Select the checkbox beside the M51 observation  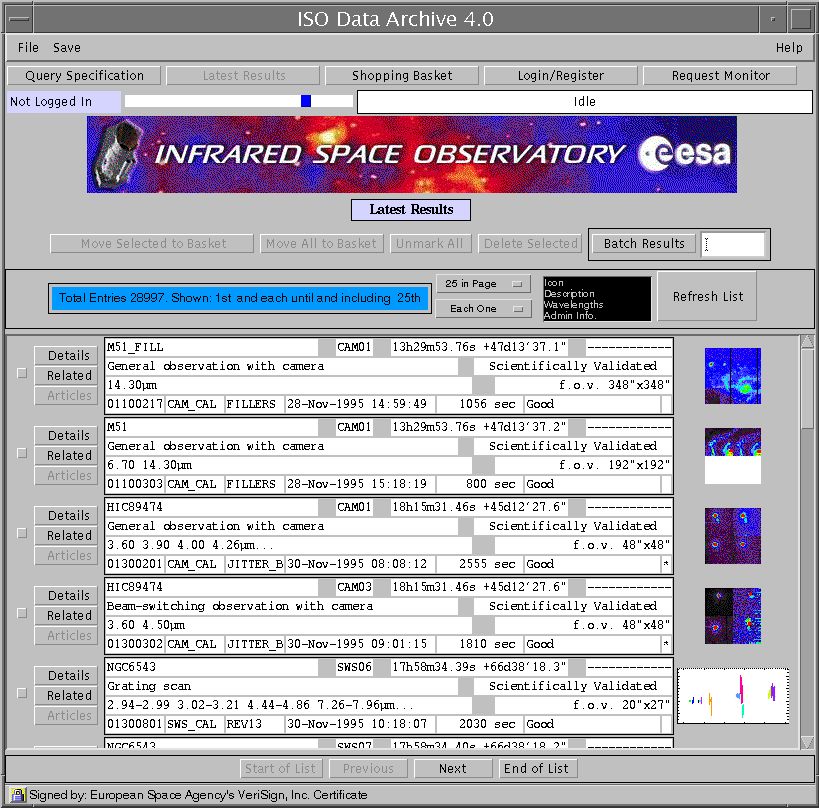pos(22,454)
